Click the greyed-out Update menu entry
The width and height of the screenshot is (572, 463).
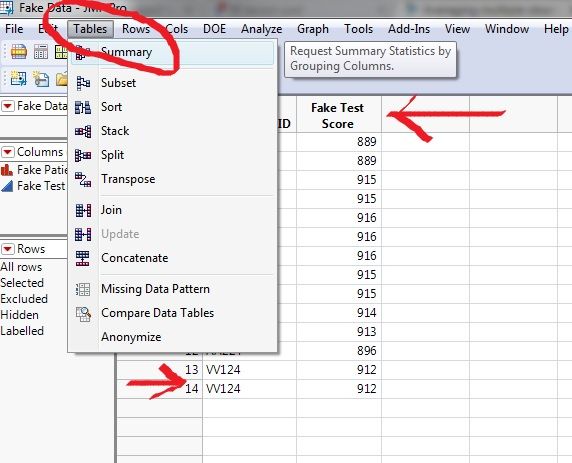point(172,234)
